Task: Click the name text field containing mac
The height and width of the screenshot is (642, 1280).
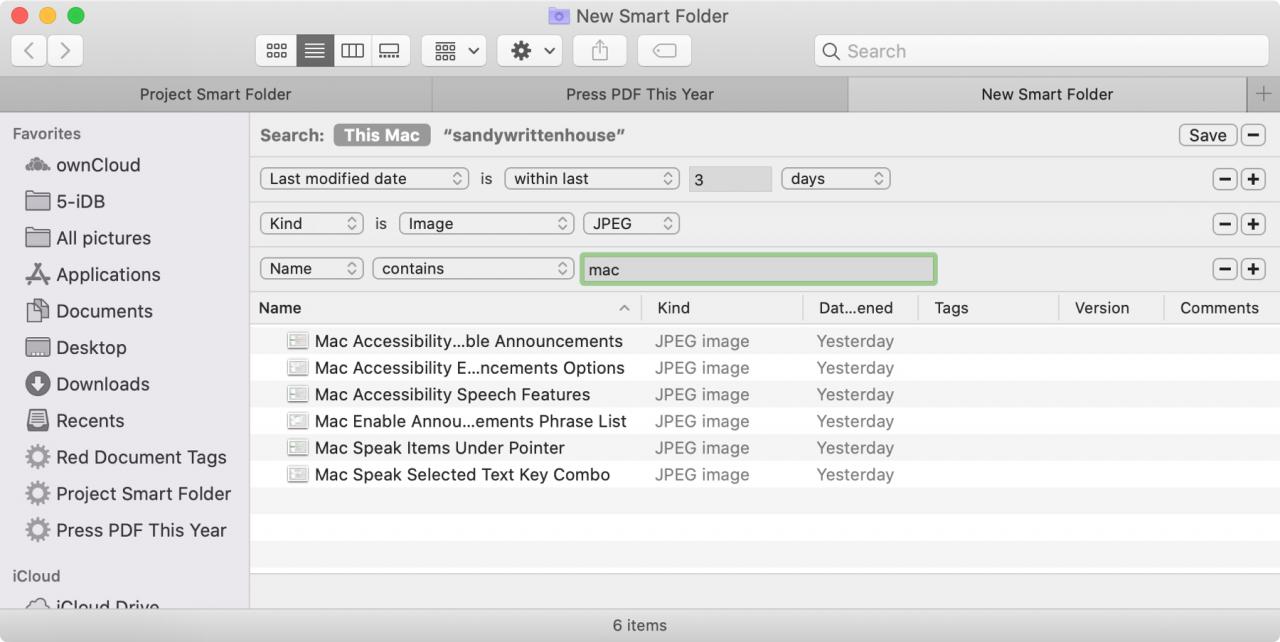Action: [x=758, y=269]
